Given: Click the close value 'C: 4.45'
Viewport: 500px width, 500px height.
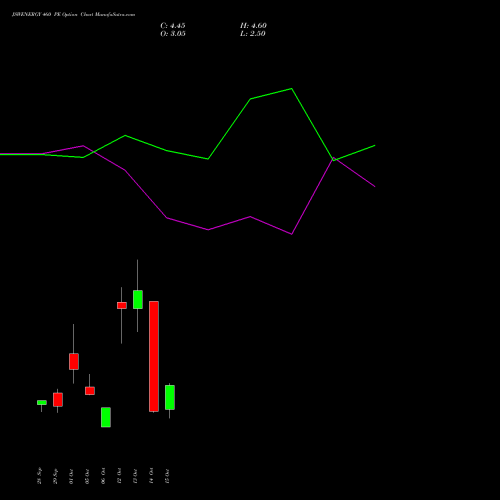Looking at the screenshot, I should coord(173,26).
